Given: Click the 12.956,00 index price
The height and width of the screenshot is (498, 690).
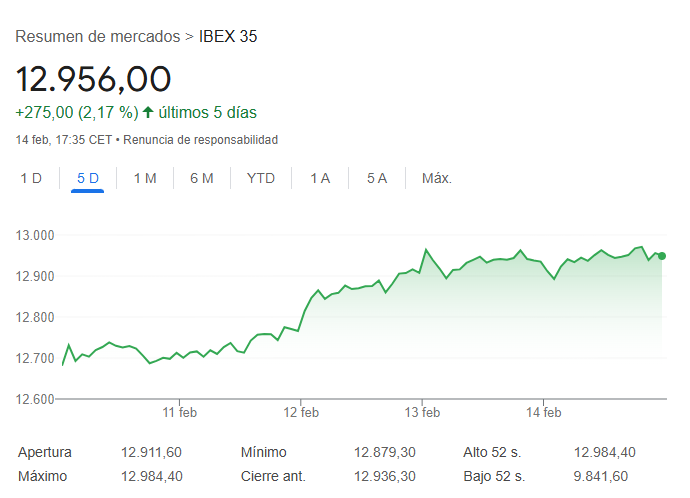Looking at the screenshot, I should pos(93,79).
